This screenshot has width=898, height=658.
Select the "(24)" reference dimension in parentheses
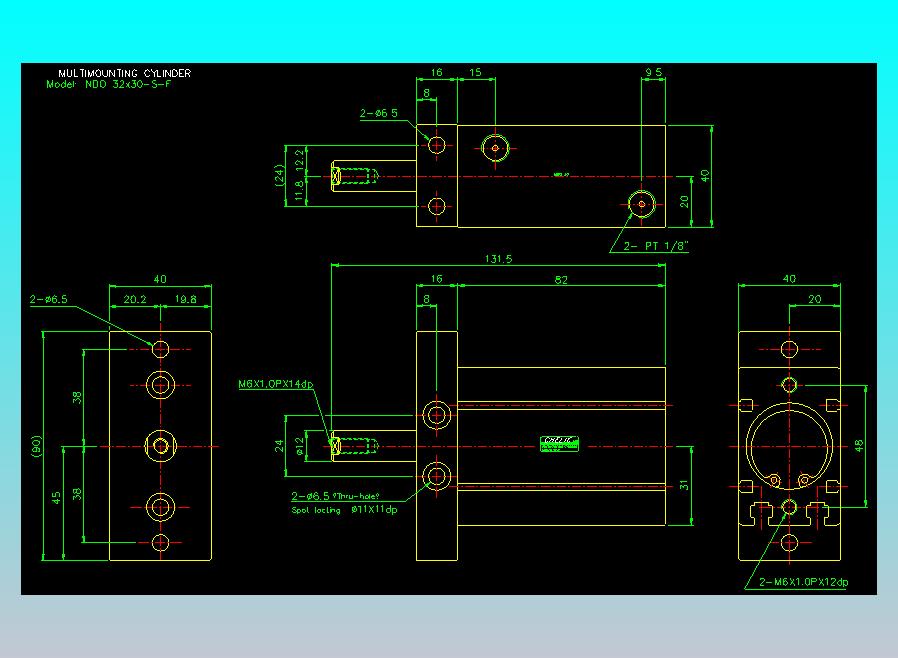(x=279, y=176)
